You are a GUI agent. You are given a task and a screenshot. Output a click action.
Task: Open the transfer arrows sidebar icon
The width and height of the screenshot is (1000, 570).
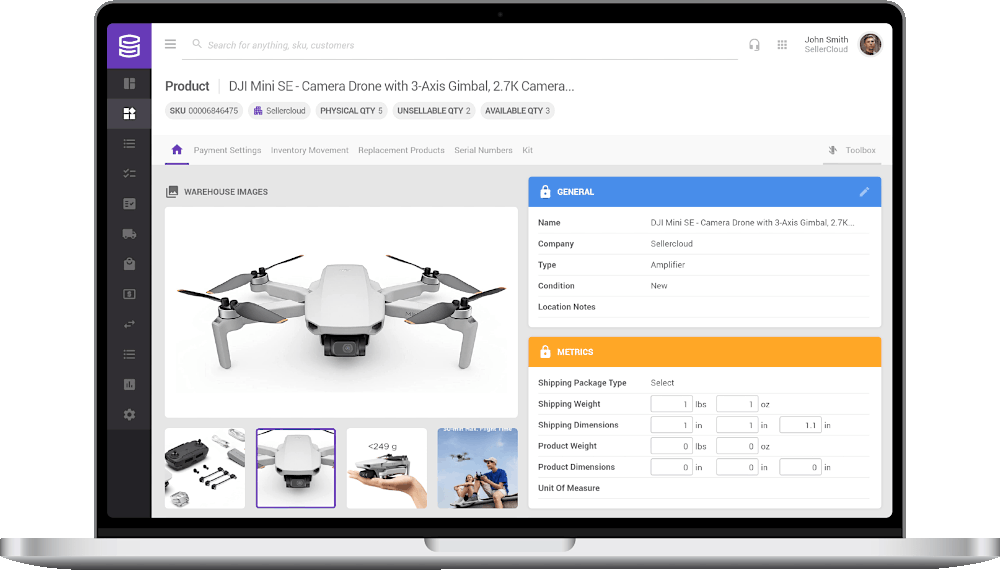pyautogui.click(x=129, y=324)
